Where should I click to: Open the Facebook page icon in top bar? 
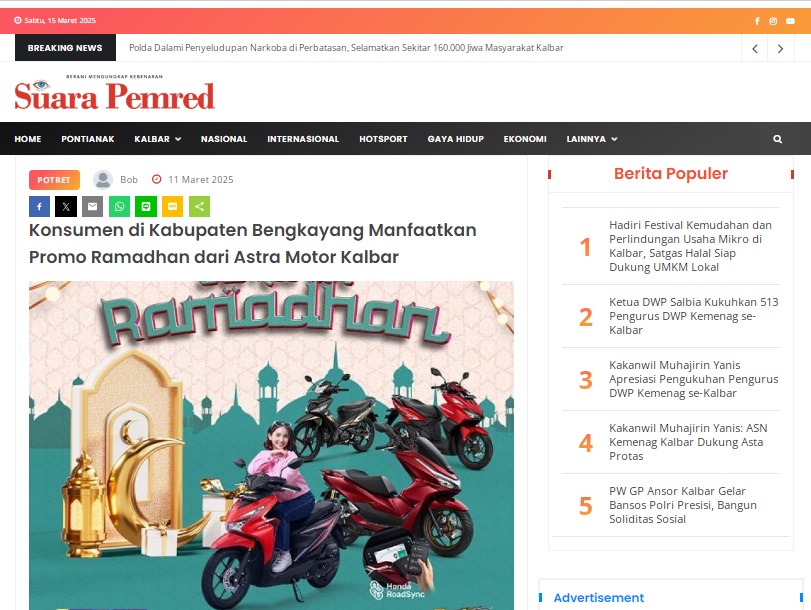coord(757,21)
